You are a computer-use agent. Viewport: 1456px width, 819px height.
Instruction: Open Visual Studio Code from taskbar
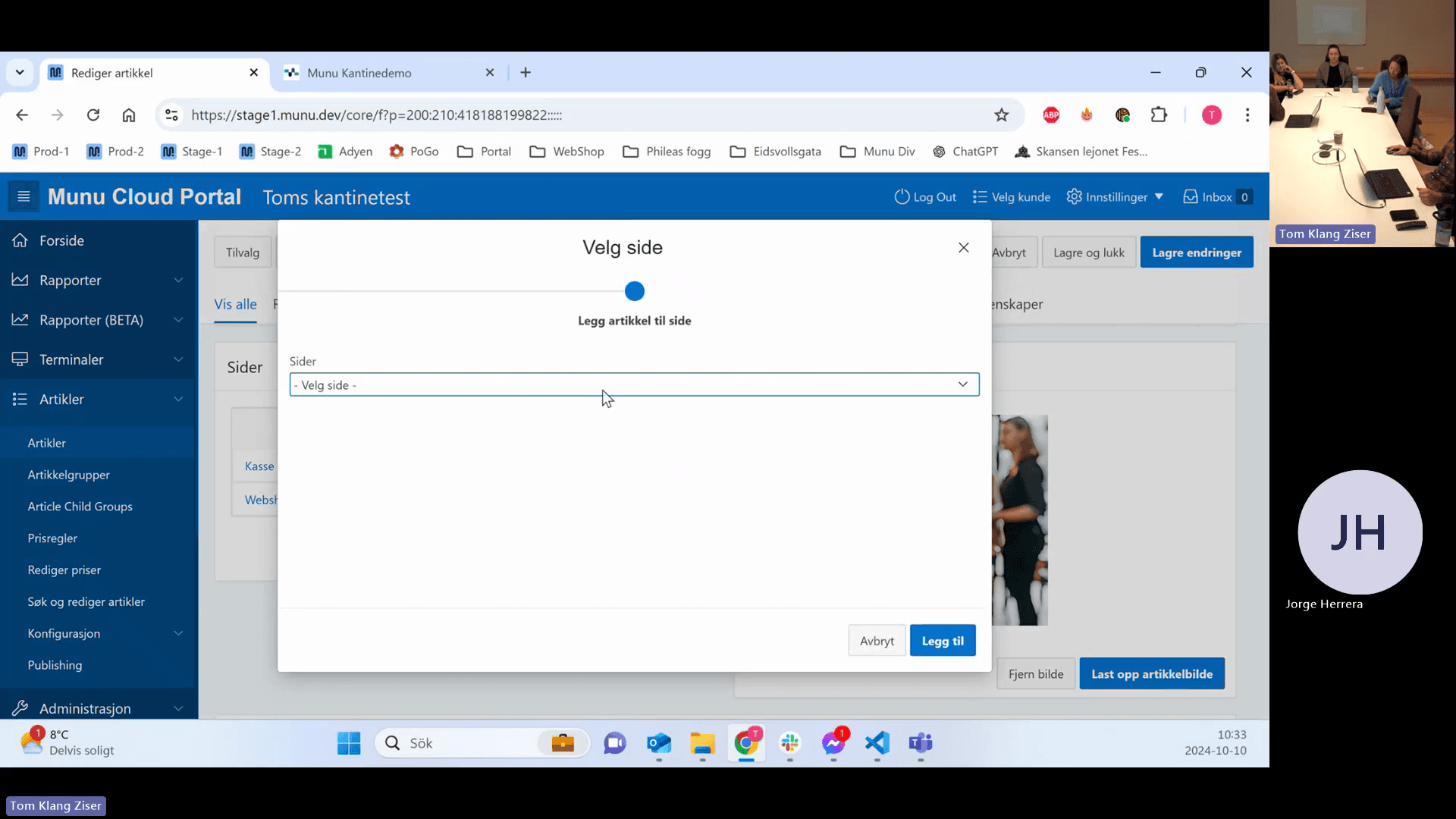pos(877,743)
